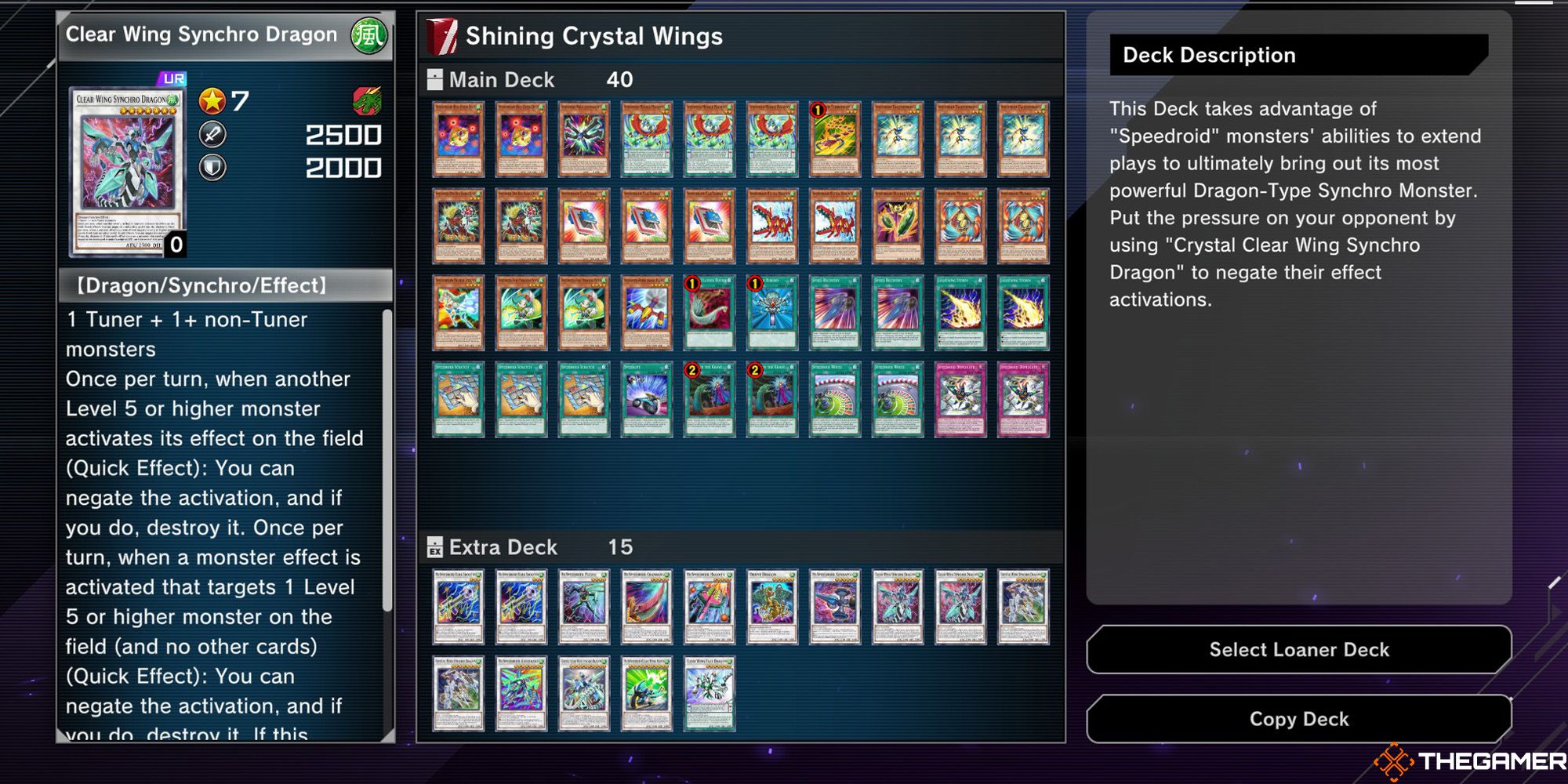Viewport: 1568px width, 784px height.
Task: Select the first Extra Deck card
Action: (x=458, y=607)
